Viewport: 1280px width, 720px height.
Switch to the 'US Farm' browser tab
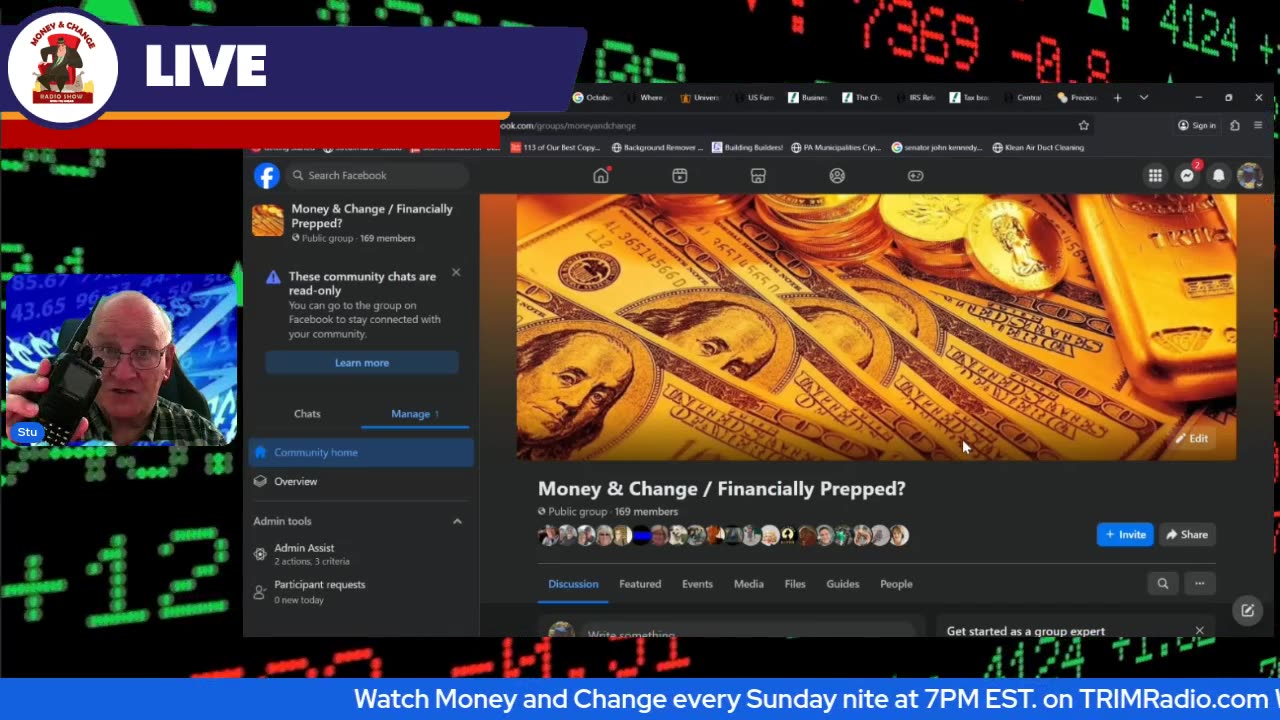(754, 97)
